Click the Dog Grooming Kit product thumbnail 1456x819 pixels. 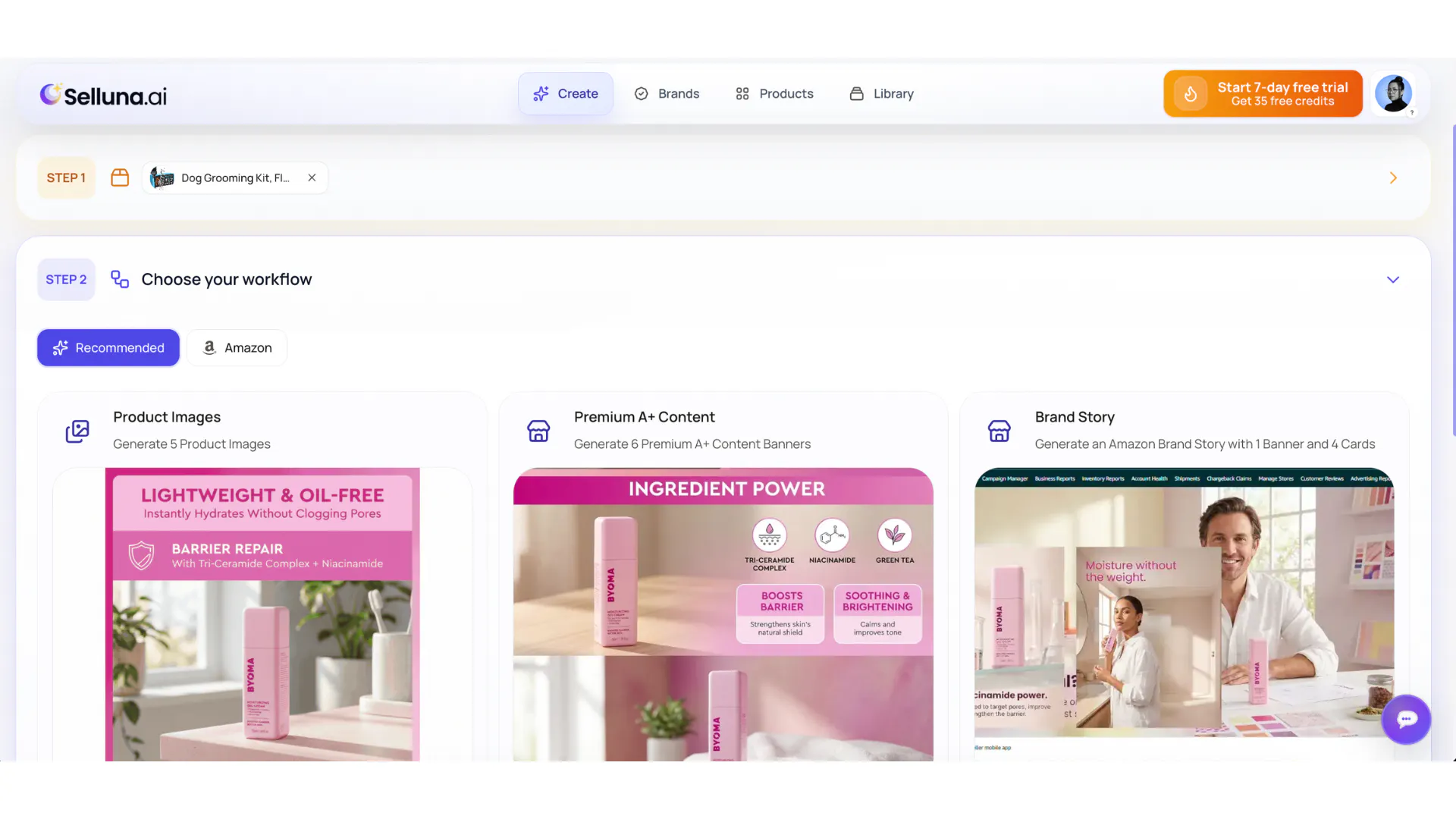(162, 178)
